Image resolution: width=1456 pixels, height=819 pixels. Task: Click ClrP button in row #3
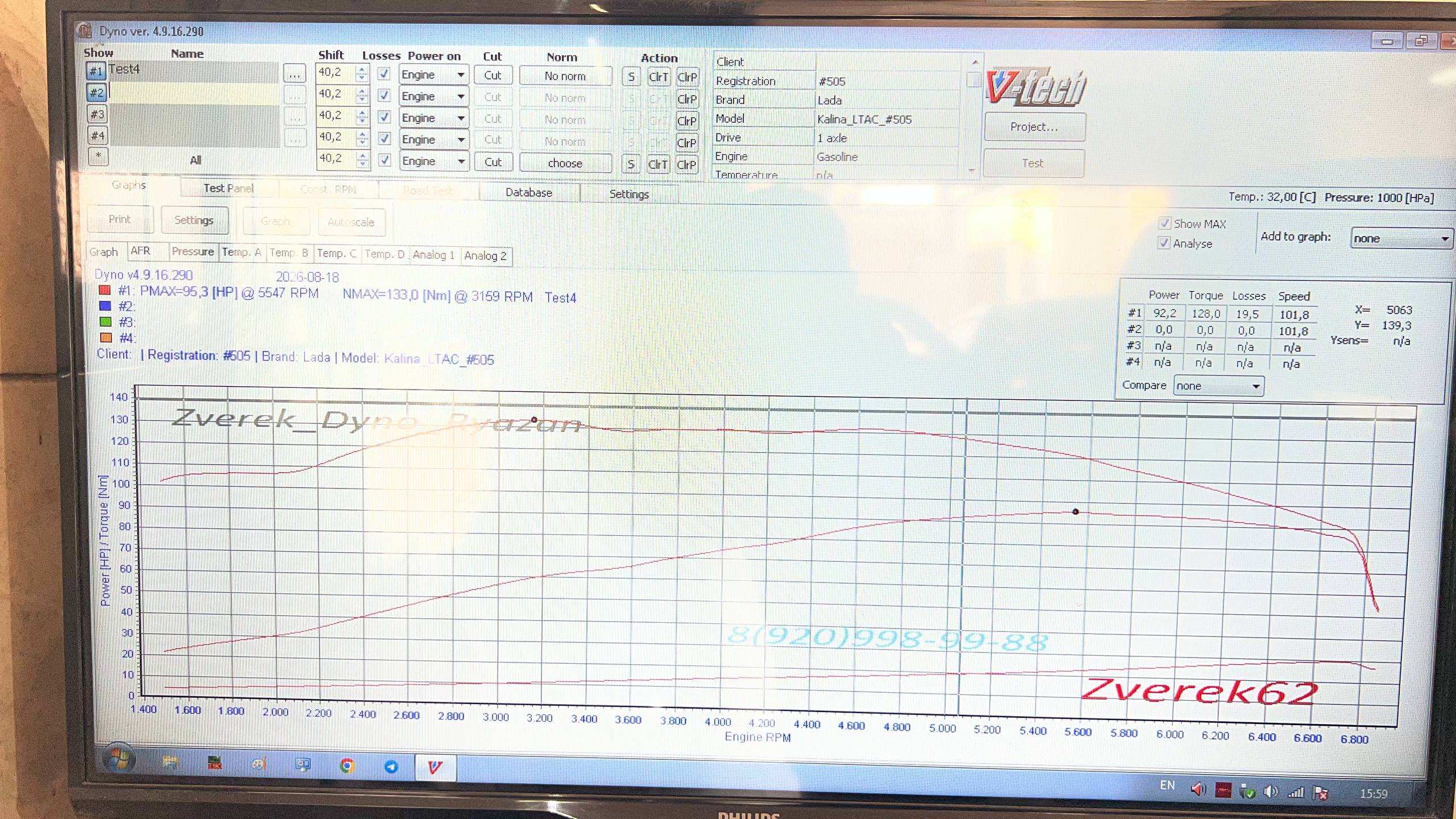pyautogui.click(x=687, y=121)
